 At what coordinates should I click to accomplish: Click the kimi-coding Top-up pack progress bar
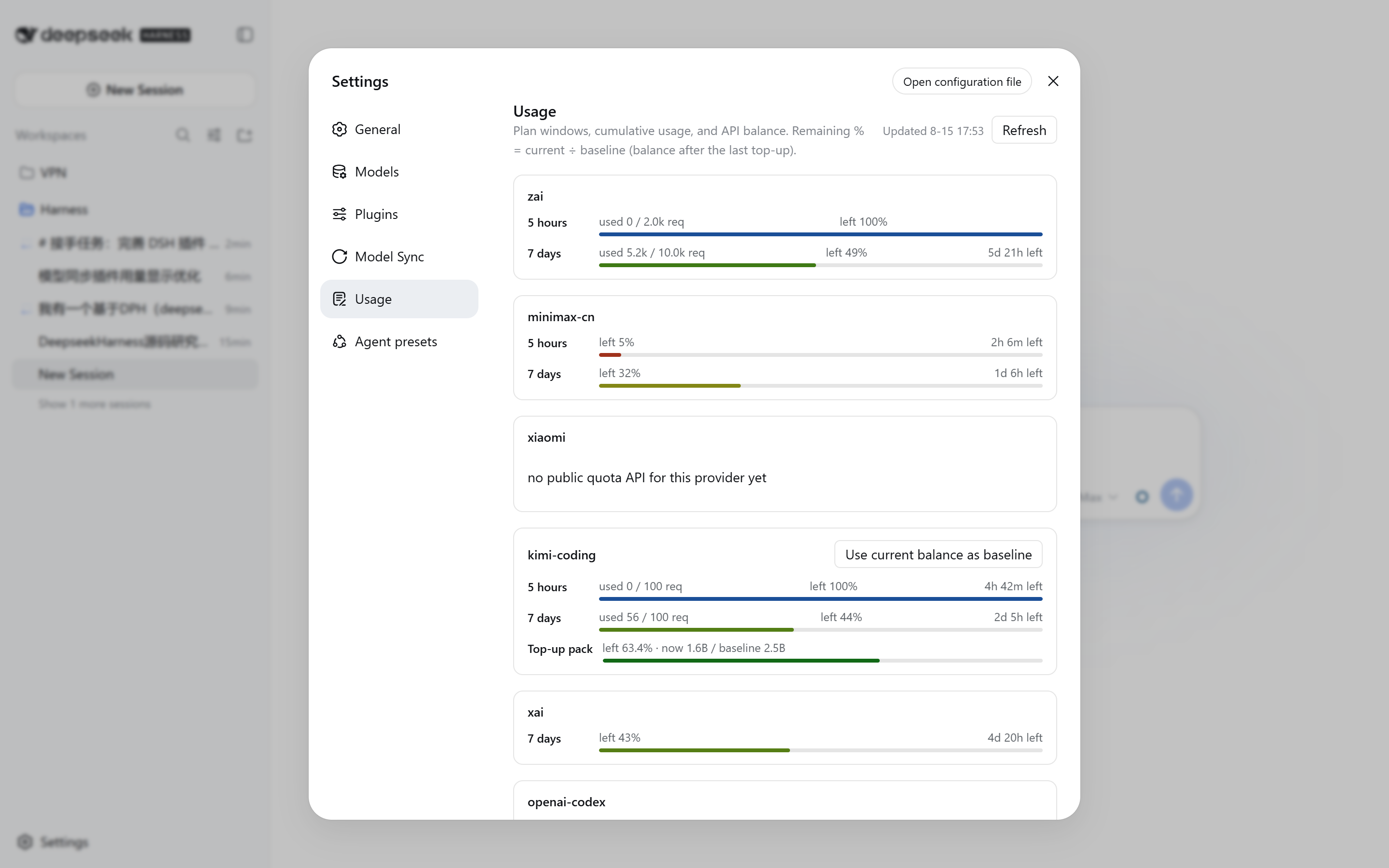pos(822,661)
